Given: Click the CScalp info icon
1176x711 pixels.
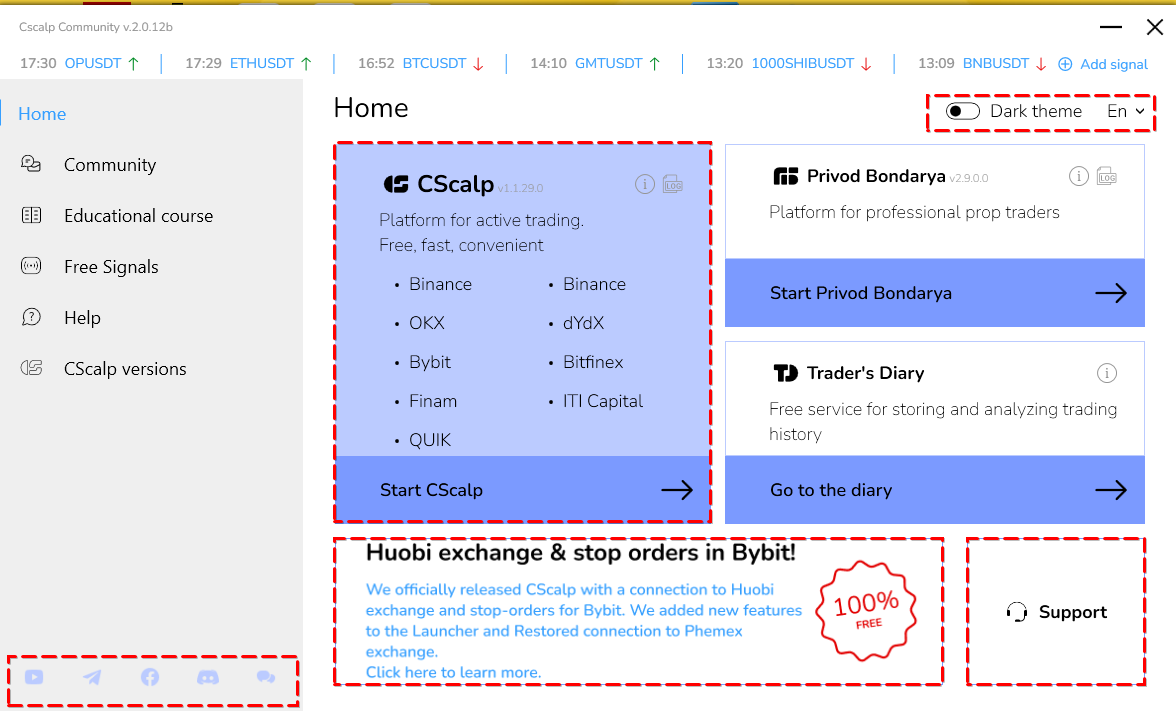Looking at the screenshot, I should coord(645,184).
